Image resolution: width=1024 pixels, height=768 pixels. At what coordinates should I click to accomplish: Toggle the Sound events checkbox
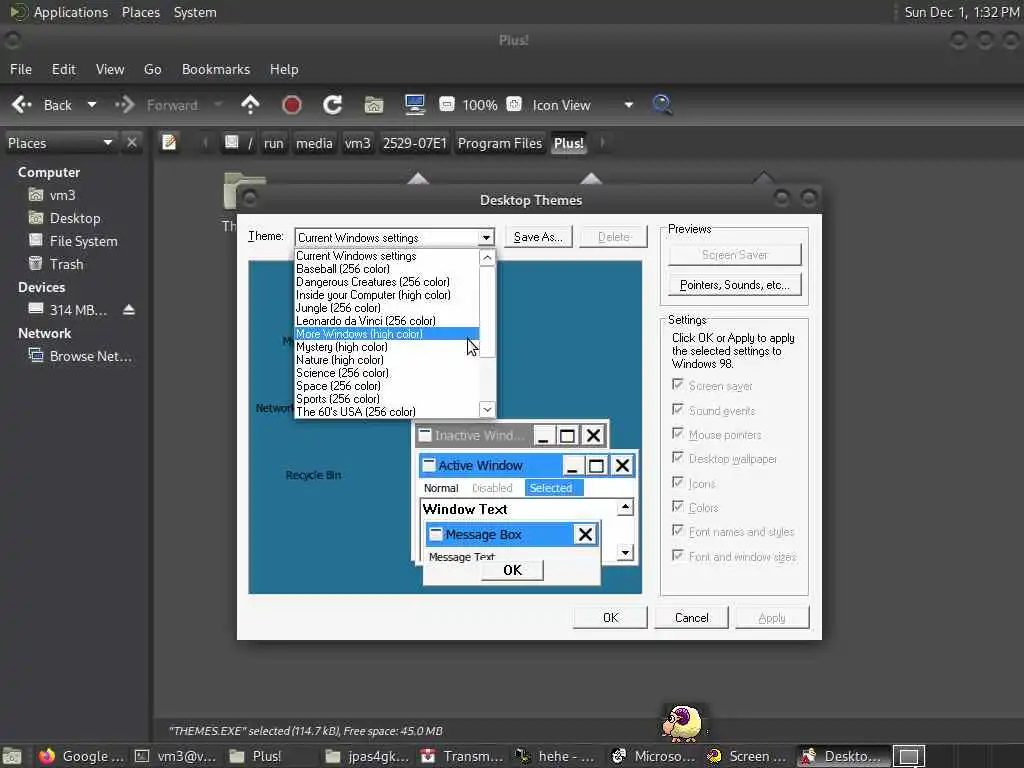pos(678,409)
